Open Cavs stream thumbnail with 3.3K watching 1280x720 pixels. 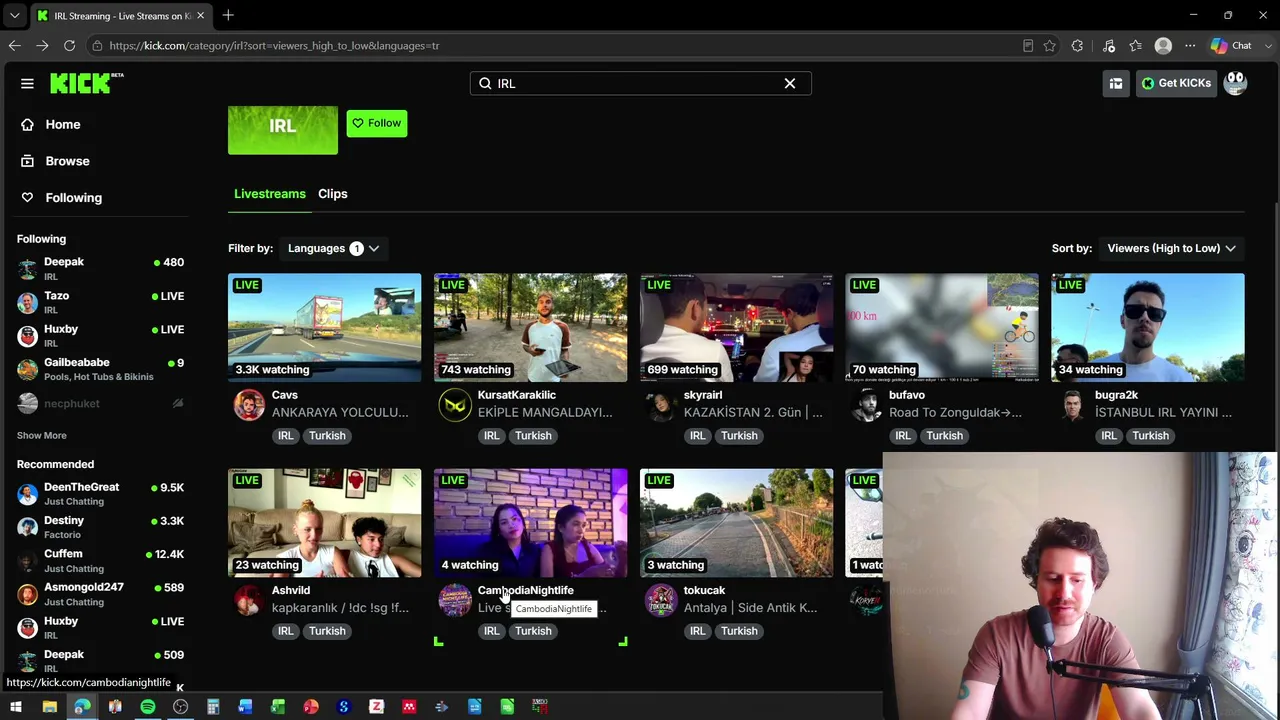[x=325, y=327]
